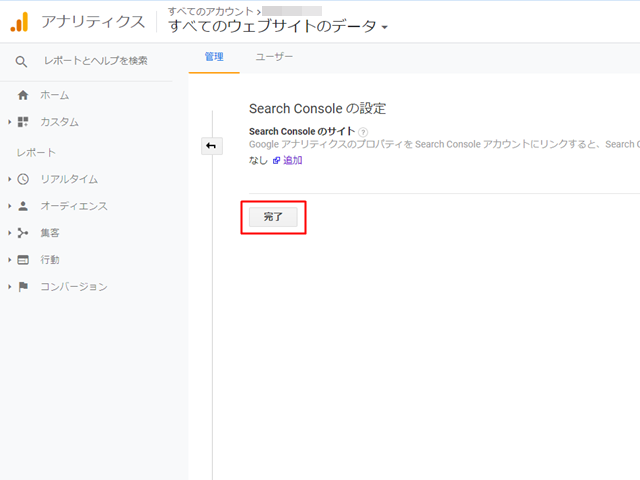Open カスタム in the sidebar
This screenshot has height=480, width=640.
click(x=60, y=122)
